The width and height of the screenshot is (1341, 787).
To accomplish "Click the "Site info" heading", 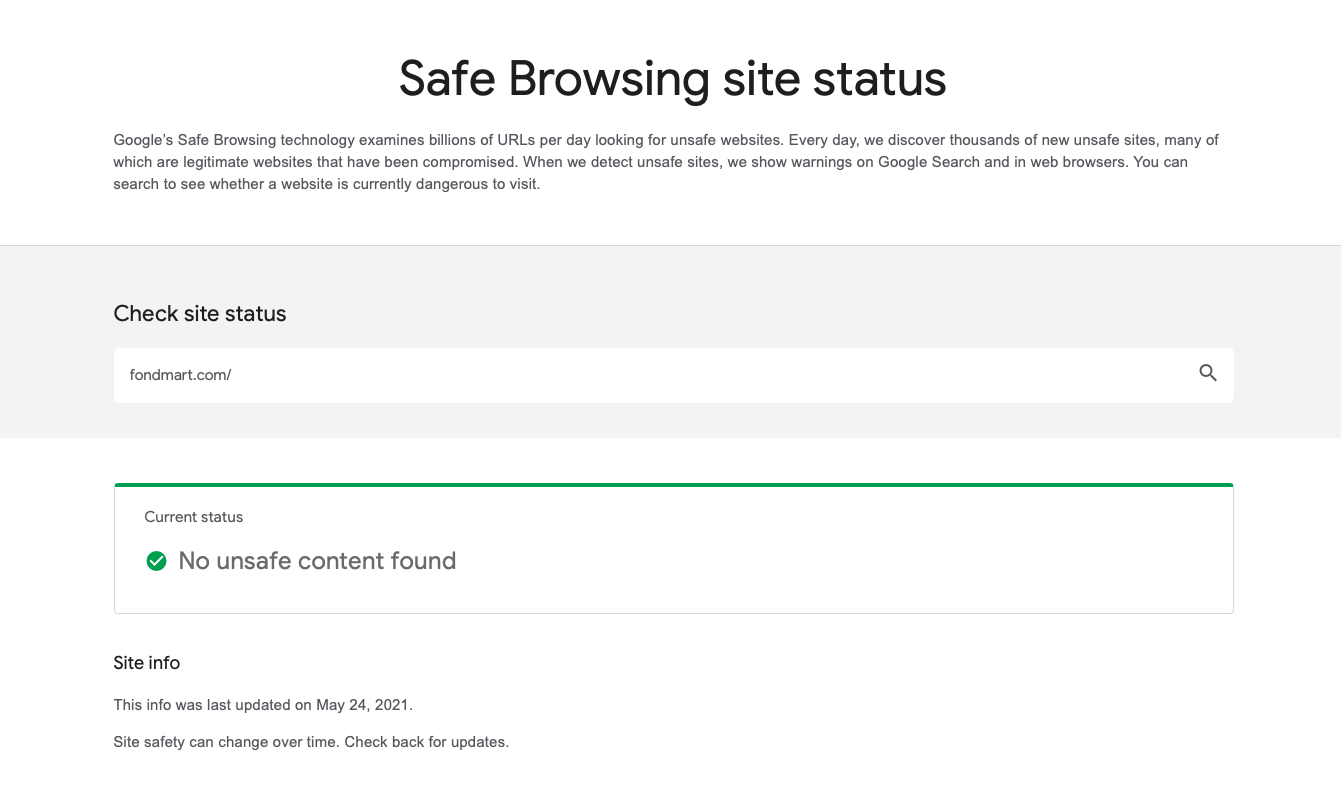I will 147,663.
